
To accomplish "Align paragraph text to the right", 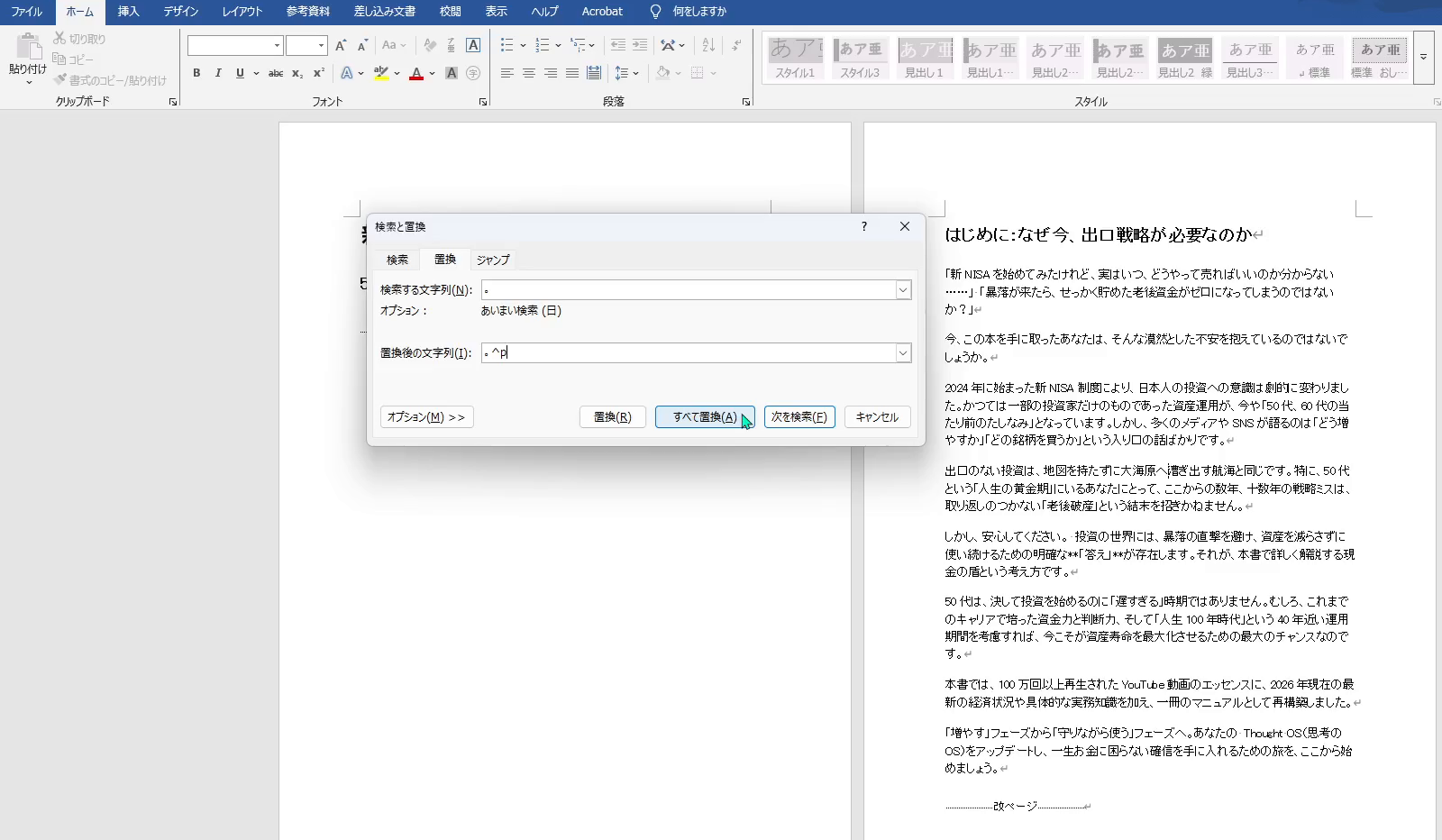I will [x=551, y=73].
